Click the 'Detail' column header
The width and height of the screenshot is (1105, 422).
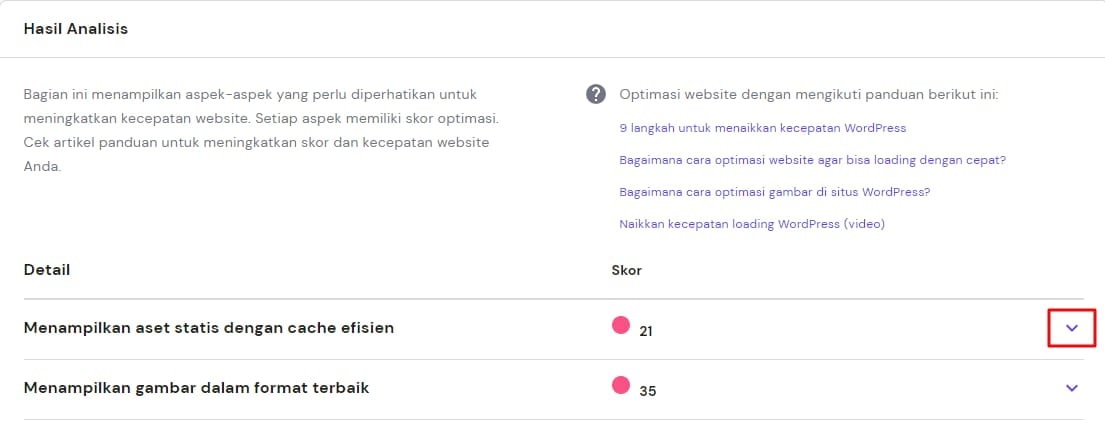(x=47, y=270)
